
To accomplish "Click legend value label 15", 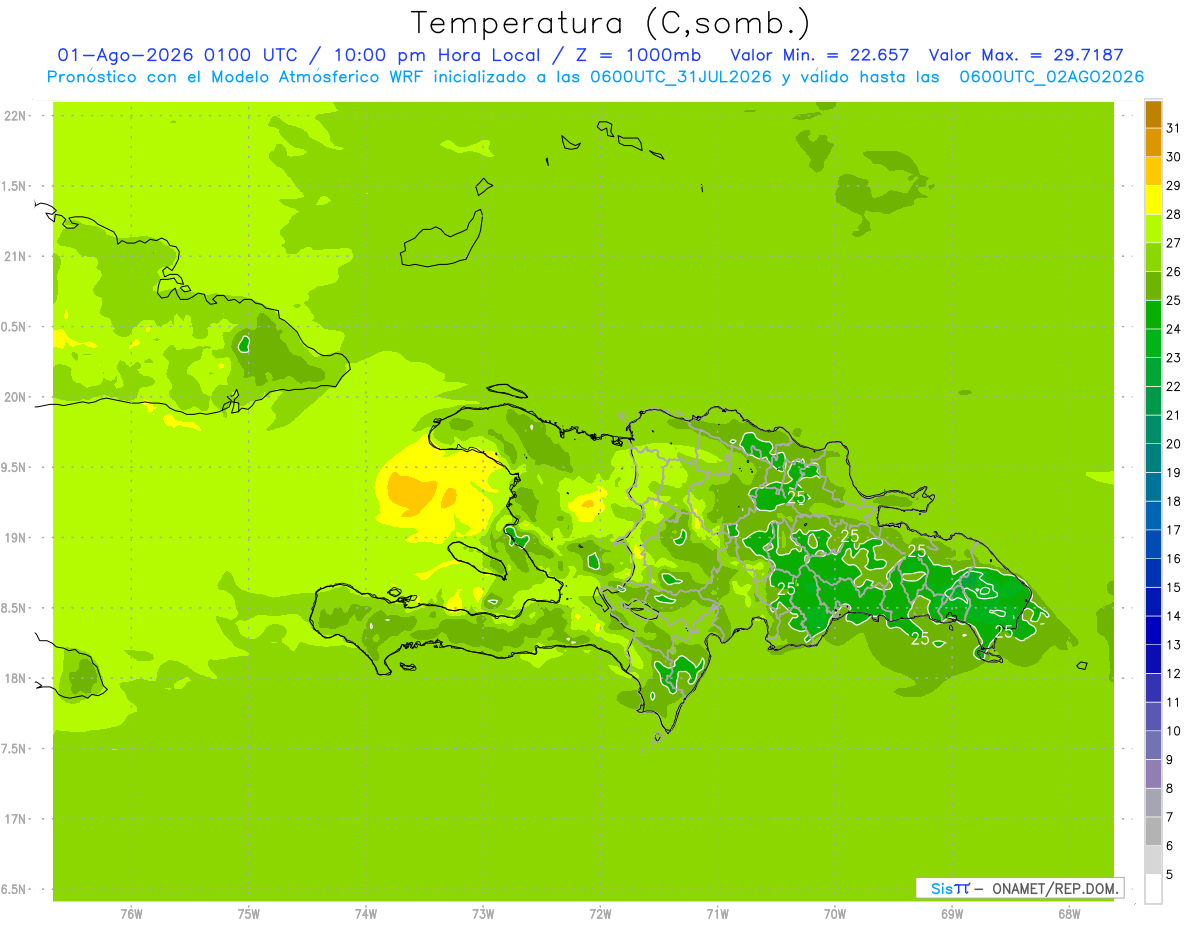I will pos(1173,587).
